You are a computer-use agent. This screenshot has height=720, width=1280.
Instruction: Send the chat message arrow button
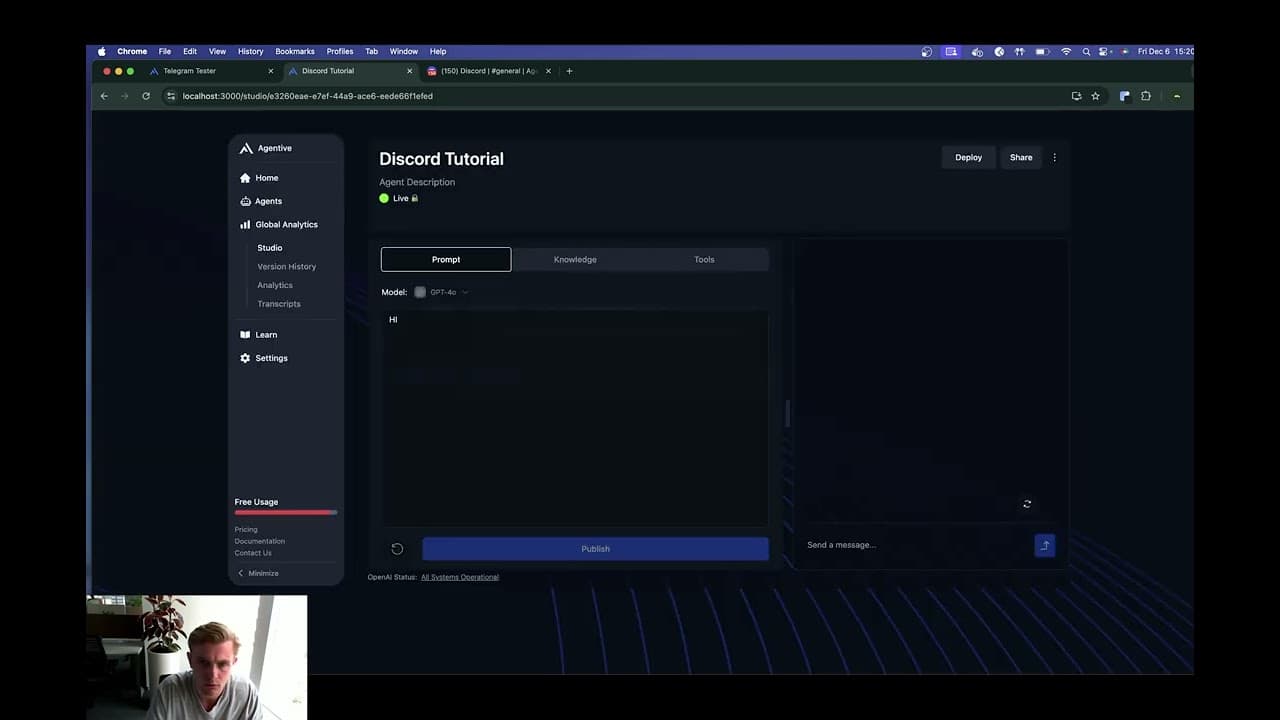[1044, 545]
